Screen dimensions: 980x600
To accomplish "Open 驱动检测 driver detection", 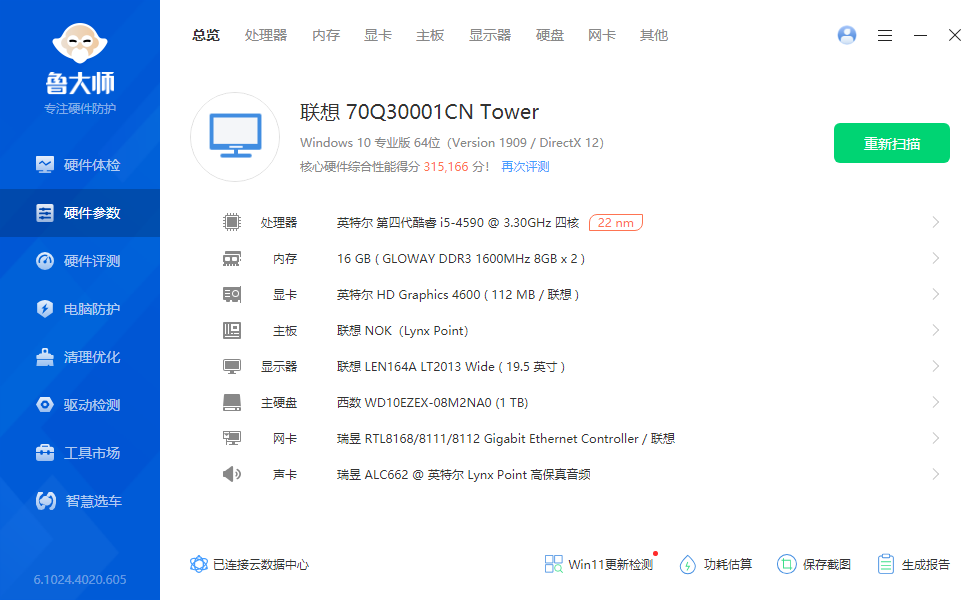I will 79,405.
